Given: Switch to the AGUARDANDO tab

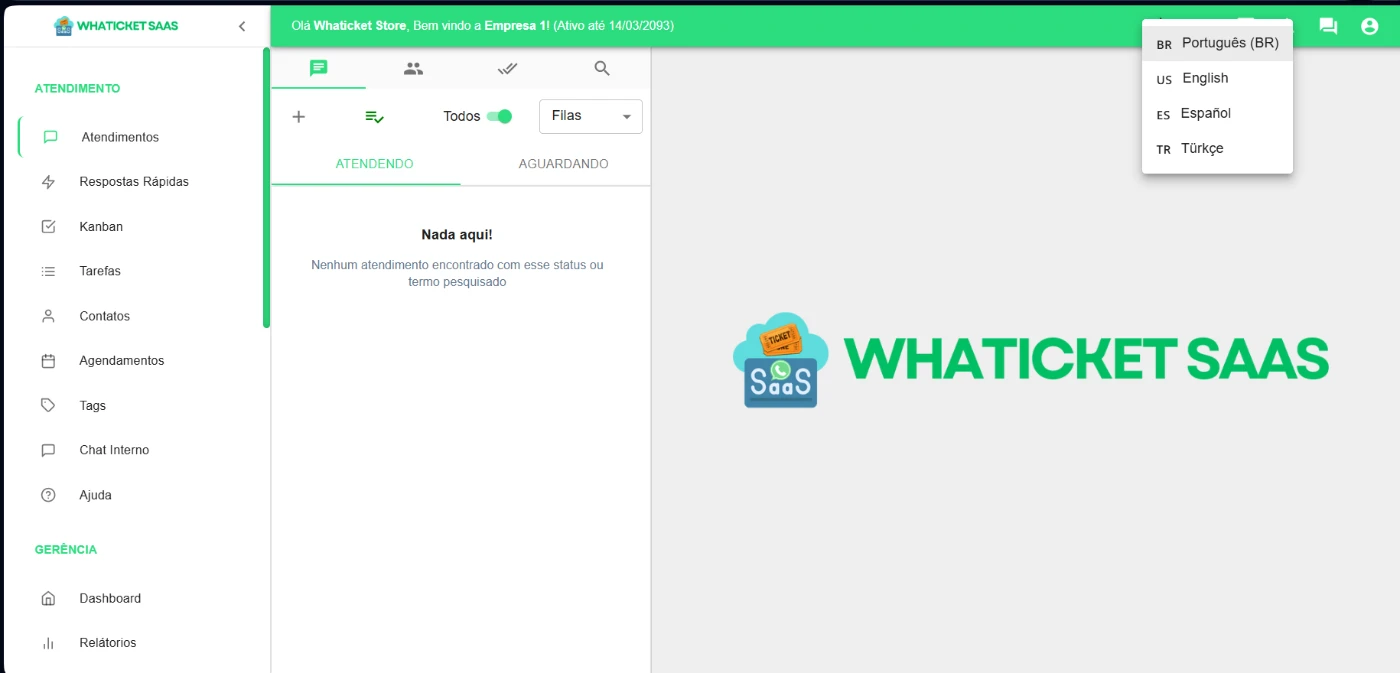Looking at the screenshot, I should click(x=563, y=164).
